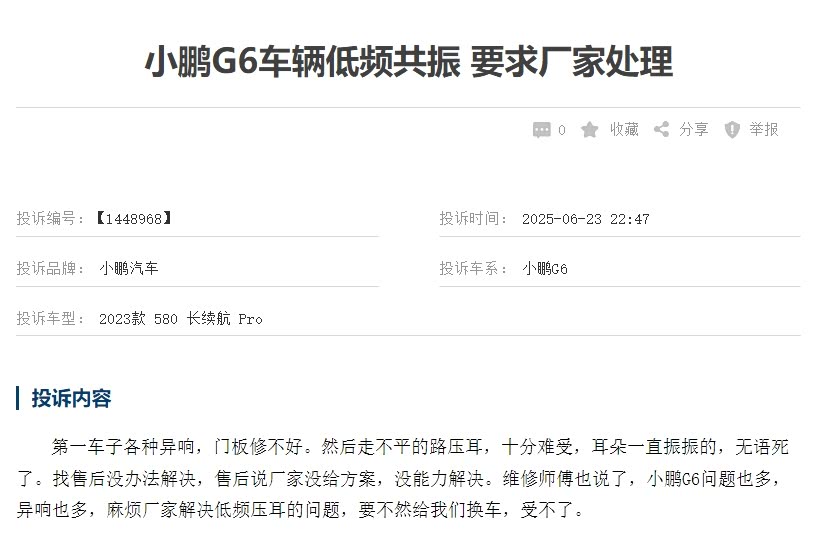The height and width of the screenshot is (551, 829).
Task: Click the 投诉内容 section heading
Action: [x=71, y=398]
